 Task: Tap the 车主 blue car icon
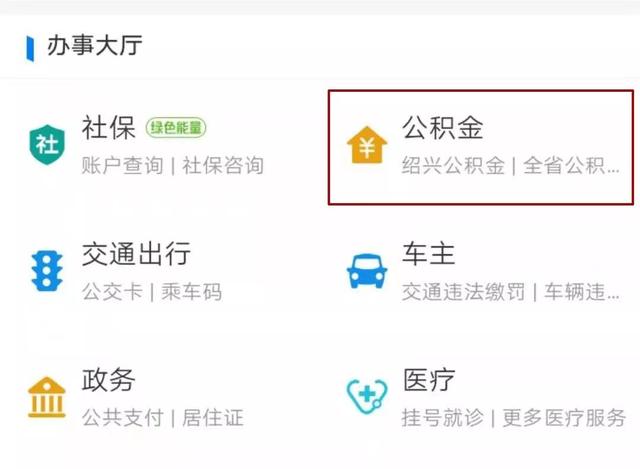(367, 271)
